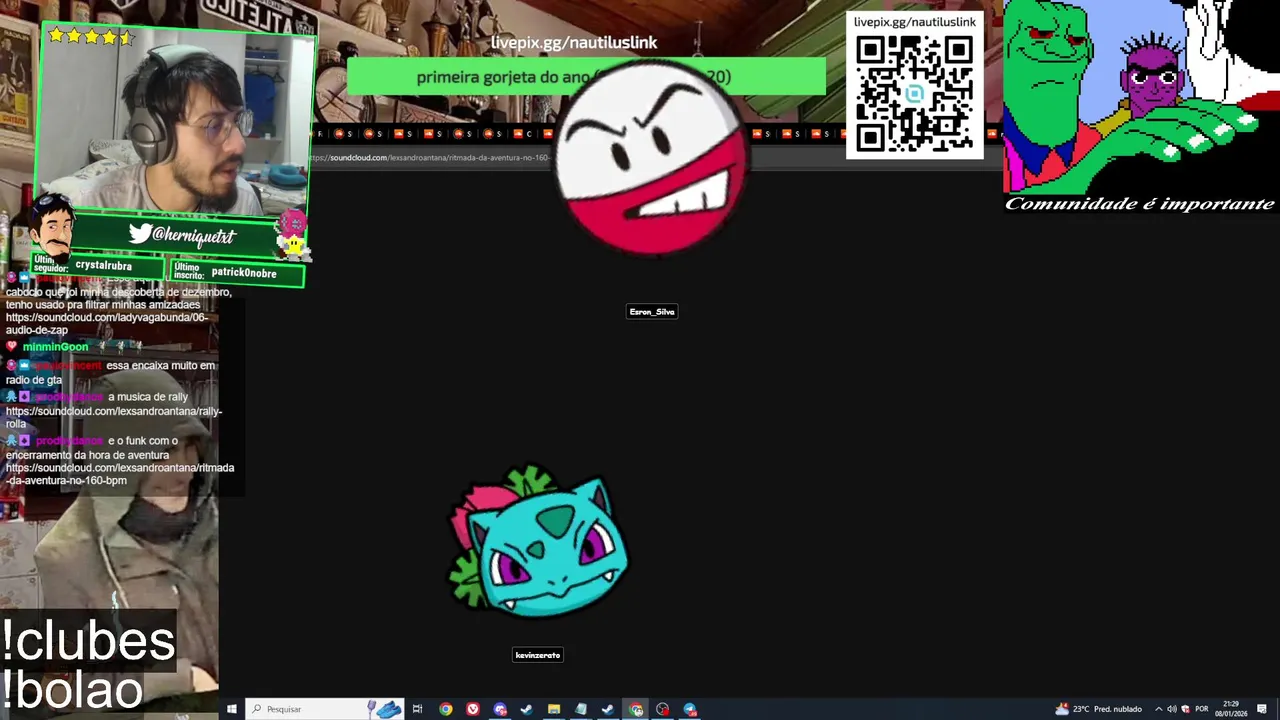Click the livepix.gg/nautiluslink text above QR code
Image resolution: width=1280 pixels, height=720 pixels.
[x=915, y=22]
